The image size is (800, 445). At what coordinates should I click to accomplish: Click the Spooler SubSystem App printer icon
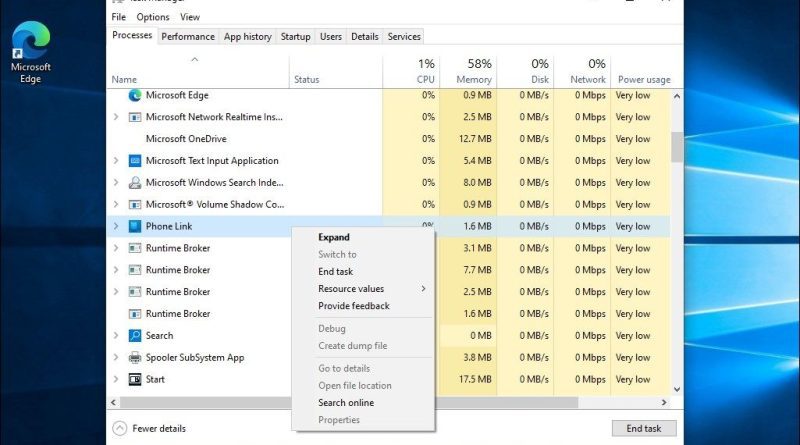click(135, 358)
